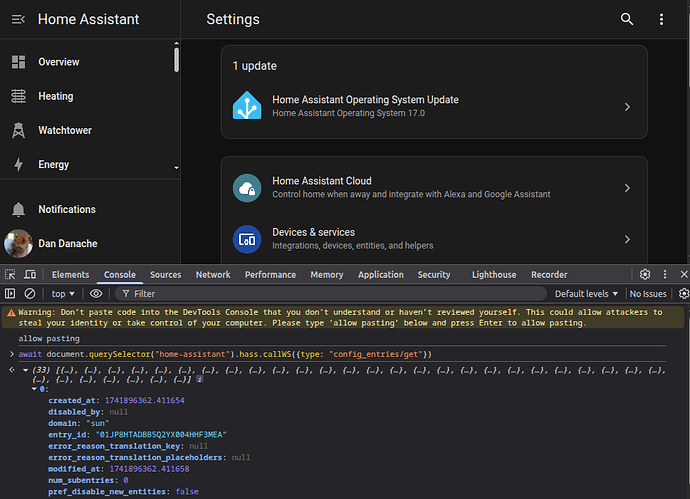
Task: Open DevTools settings gear icon
Action: coord(645,275)
